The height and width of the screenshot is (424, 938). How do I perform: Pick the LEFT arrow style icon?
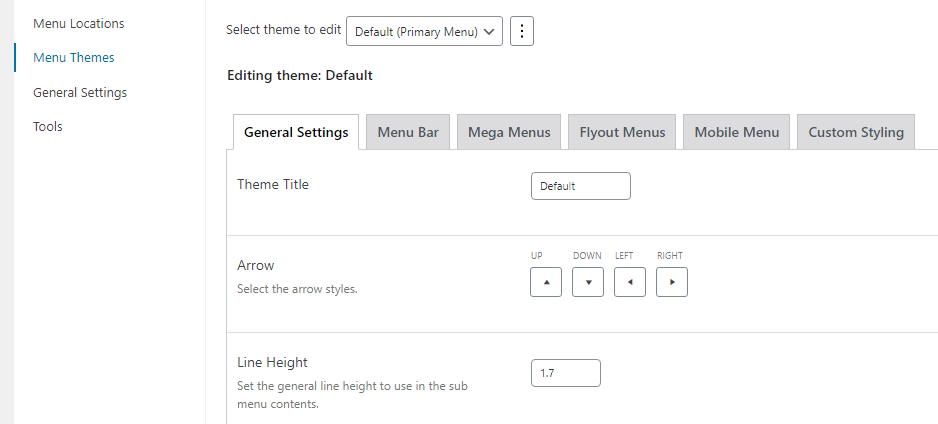point(630,282)
